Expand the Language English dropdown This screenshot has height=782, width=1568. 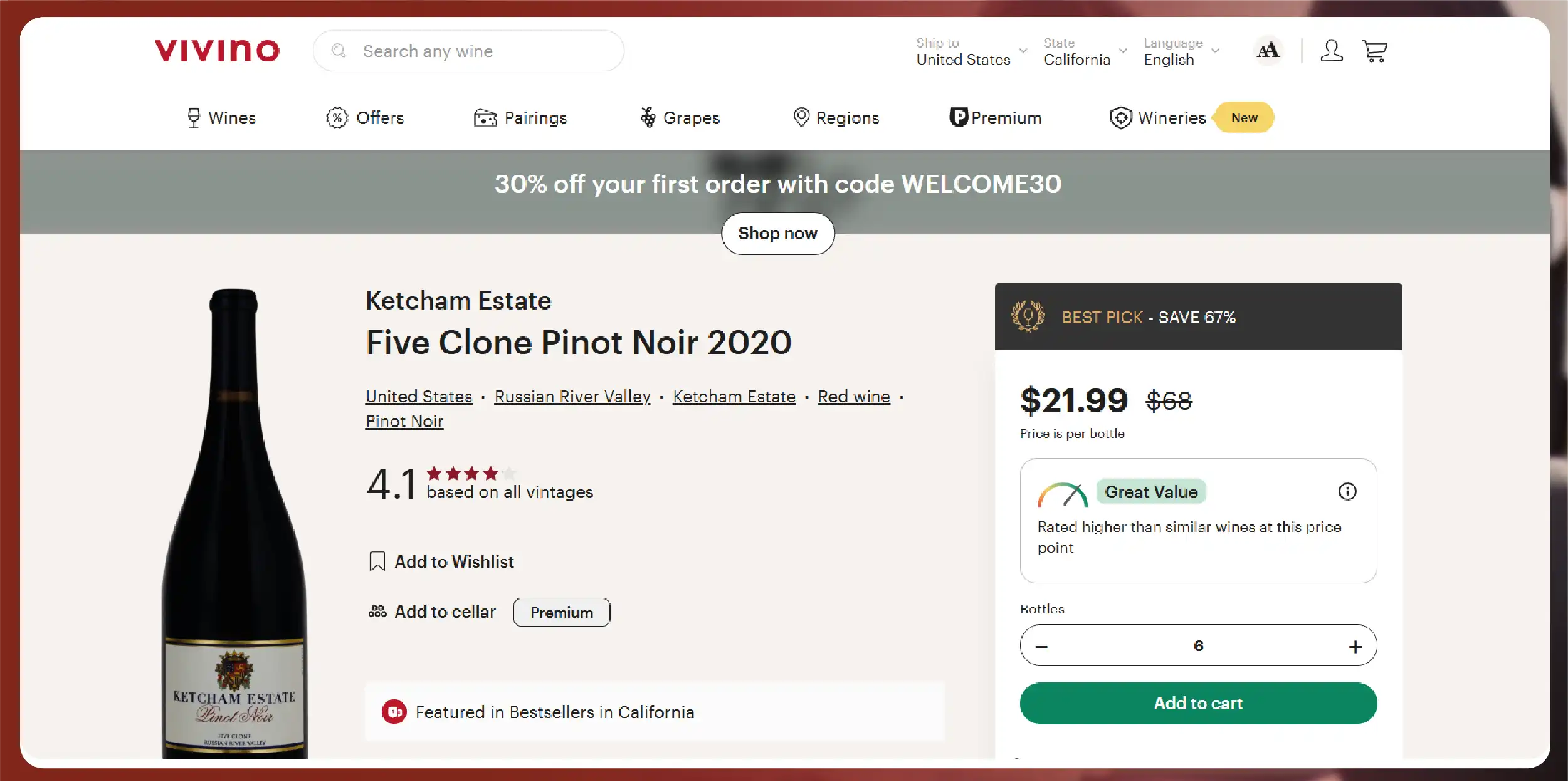1181,51
